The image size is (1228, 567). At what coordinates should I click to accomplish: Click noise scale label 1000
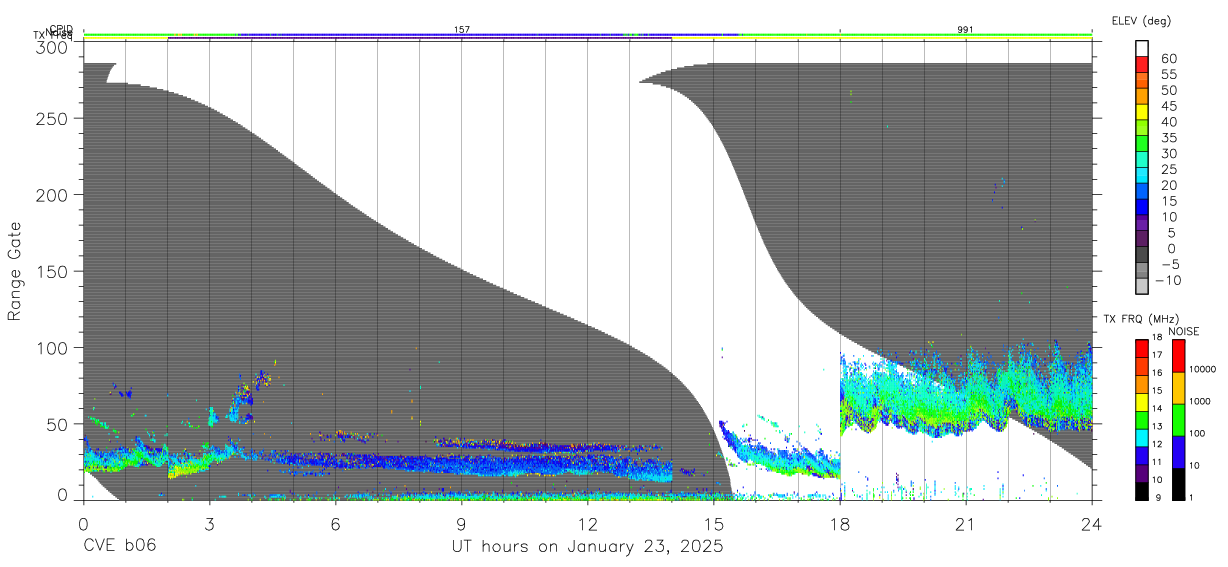[1199, 401]
